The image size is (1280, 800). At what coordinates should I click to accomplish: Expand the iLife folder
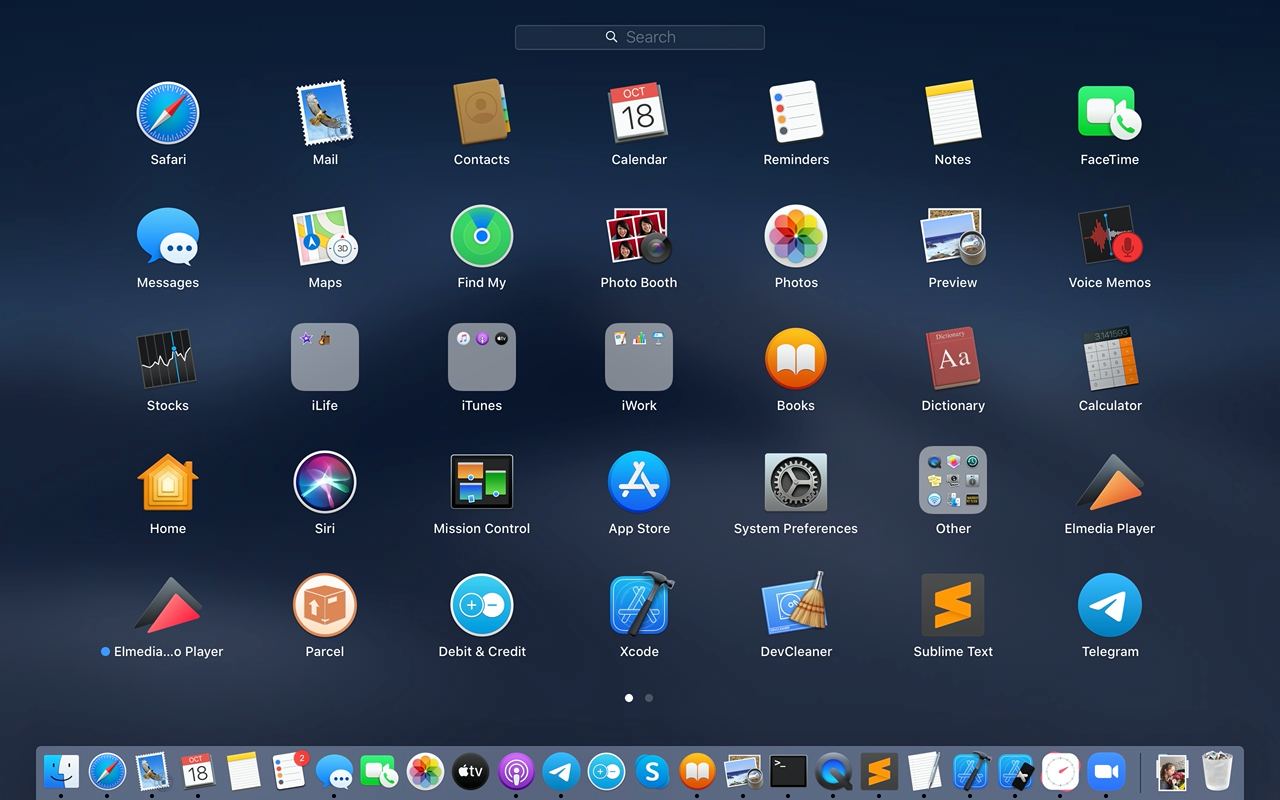pos(325,357)
